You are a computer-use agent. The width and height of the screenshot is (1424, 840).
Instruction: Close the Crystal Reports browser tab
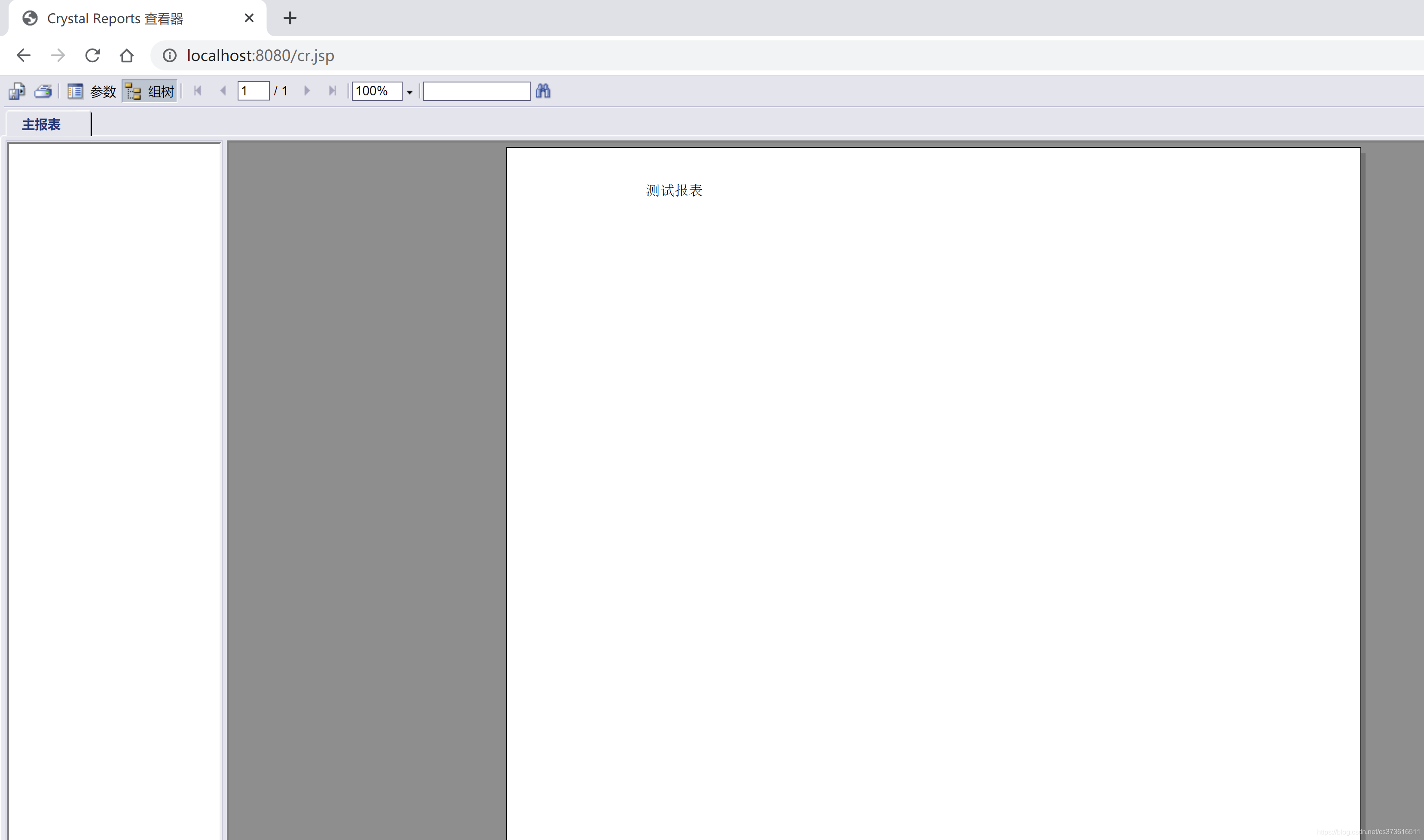pyautogui.click(x=249, y=18)
